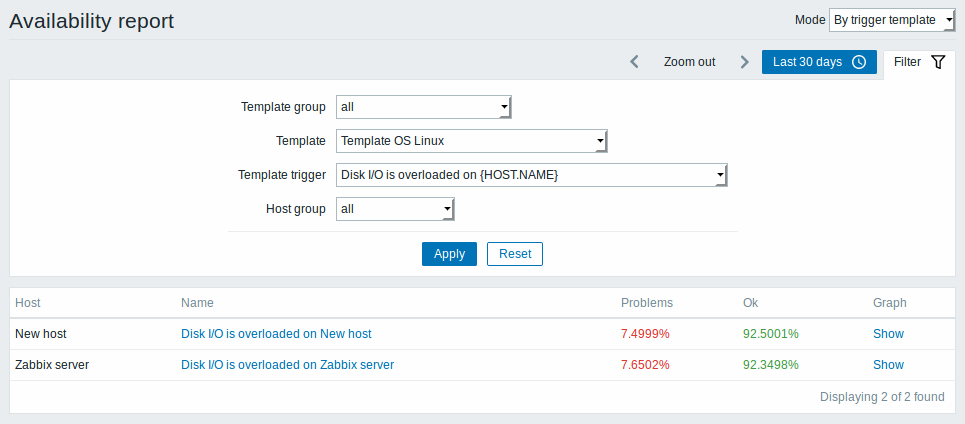This screenshot has width=965, height=424.
Task: Click the Problems column header
Action: (x=647, y=303)
